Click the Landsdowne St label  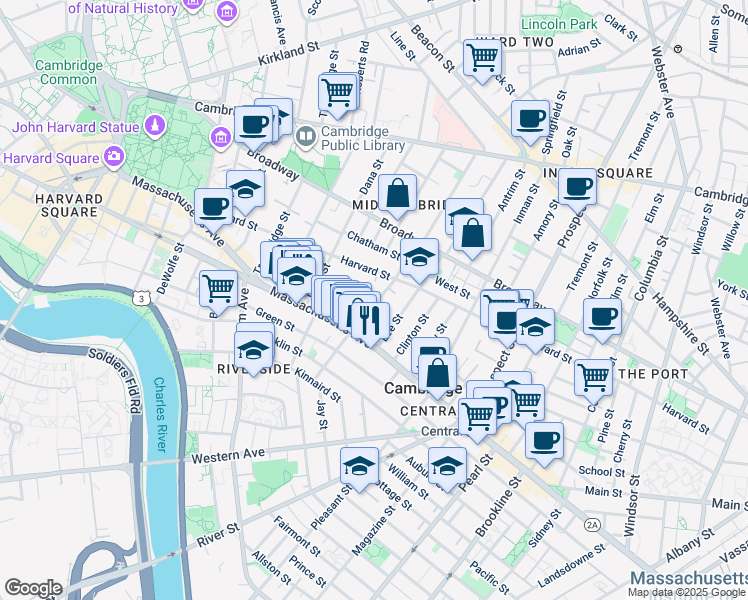click(x=571, y=566)
